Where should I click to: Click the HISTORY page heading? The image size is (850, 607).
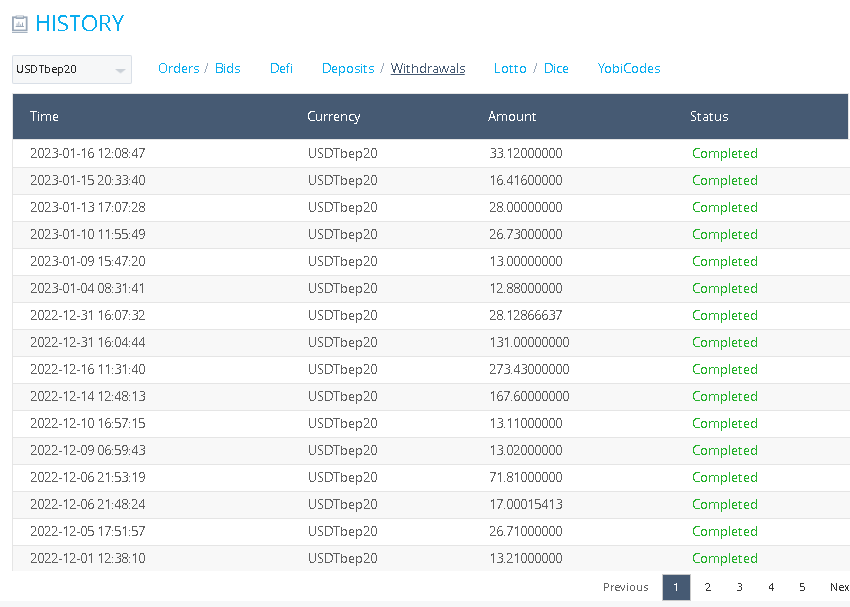80,24
